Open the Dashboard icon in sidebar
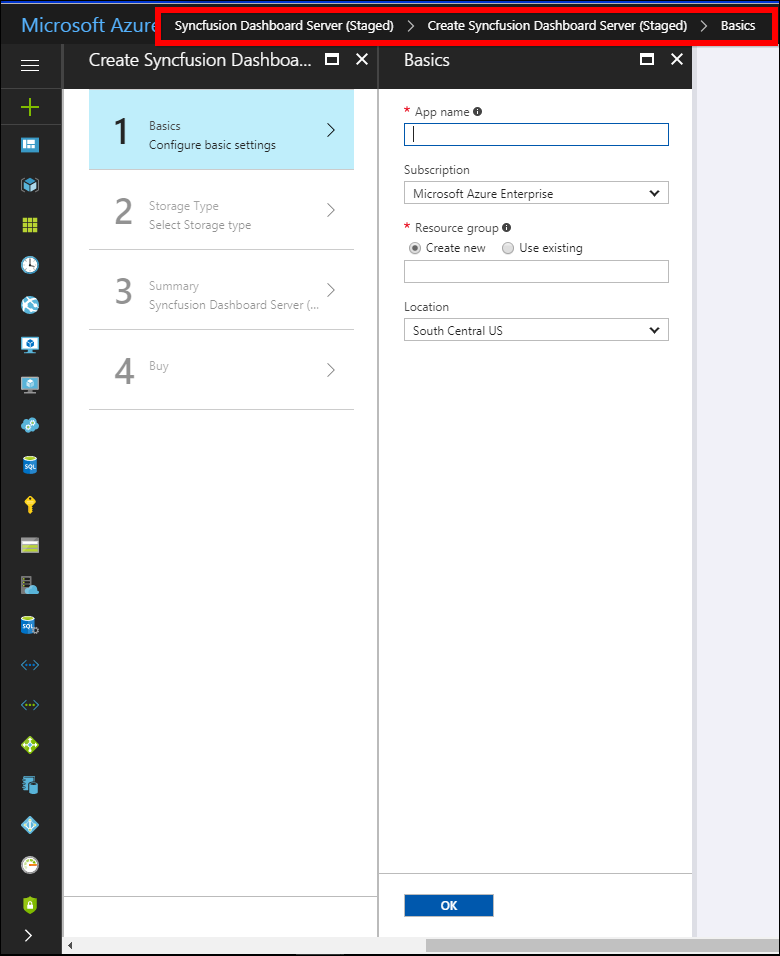Image resolution: width=780 pixels, height=956 pixels. click(x=30, y=145)
